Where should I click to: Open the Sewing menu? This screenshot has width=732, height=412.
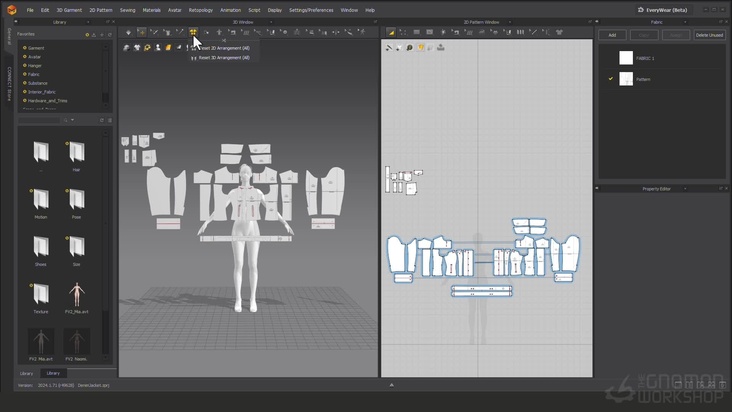click(127, 10)
